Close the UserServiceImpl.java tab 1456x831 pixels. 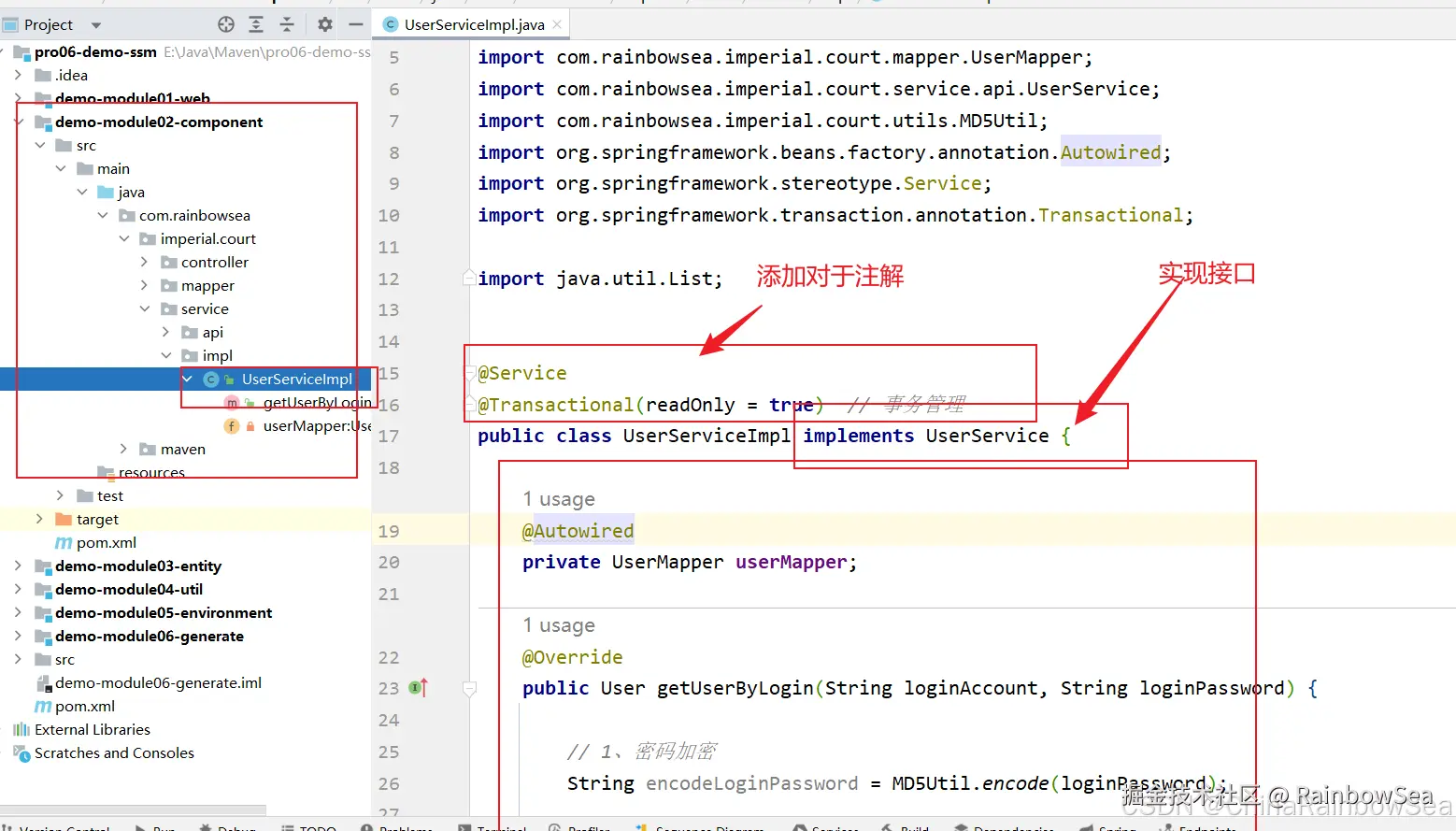point(557,24)
